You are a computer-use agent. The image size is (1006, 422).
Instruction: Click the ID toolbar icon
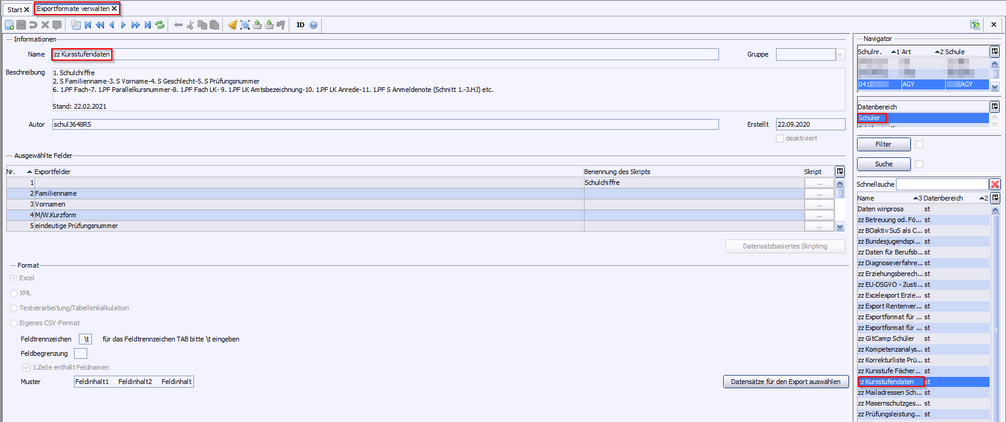(300, 24)
